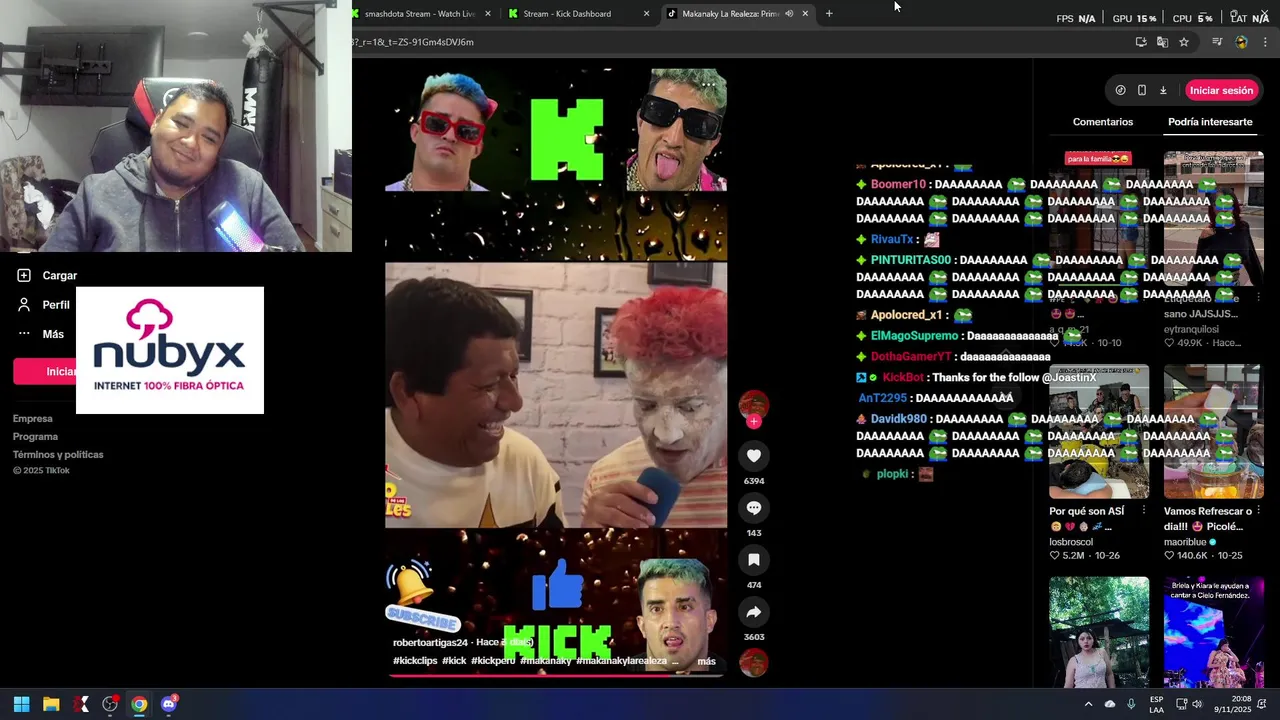Open the losbroscol creator link

(1071, 542)
